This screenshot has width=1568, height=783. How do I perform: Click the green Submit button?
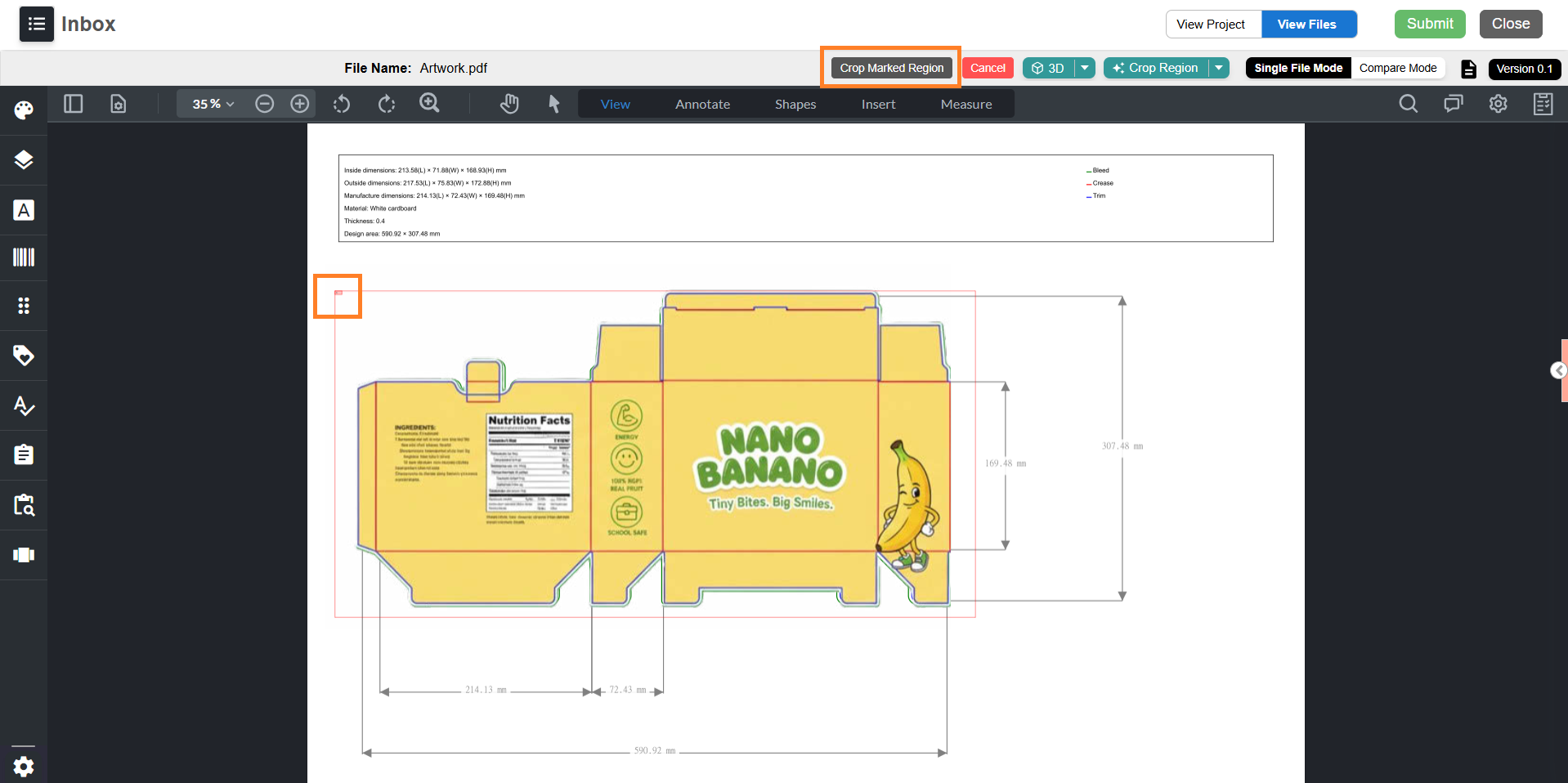pos(1430,24)
